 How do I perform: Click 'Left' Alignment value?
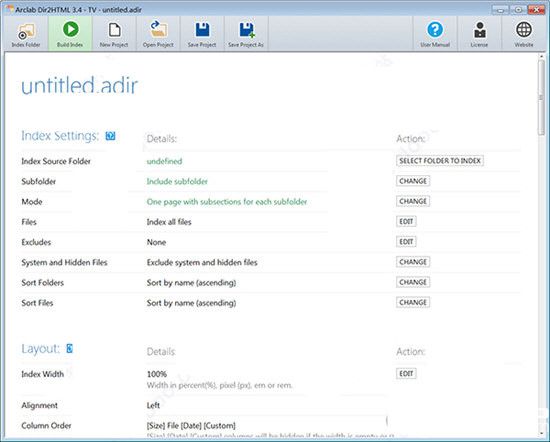coord(153,406)
